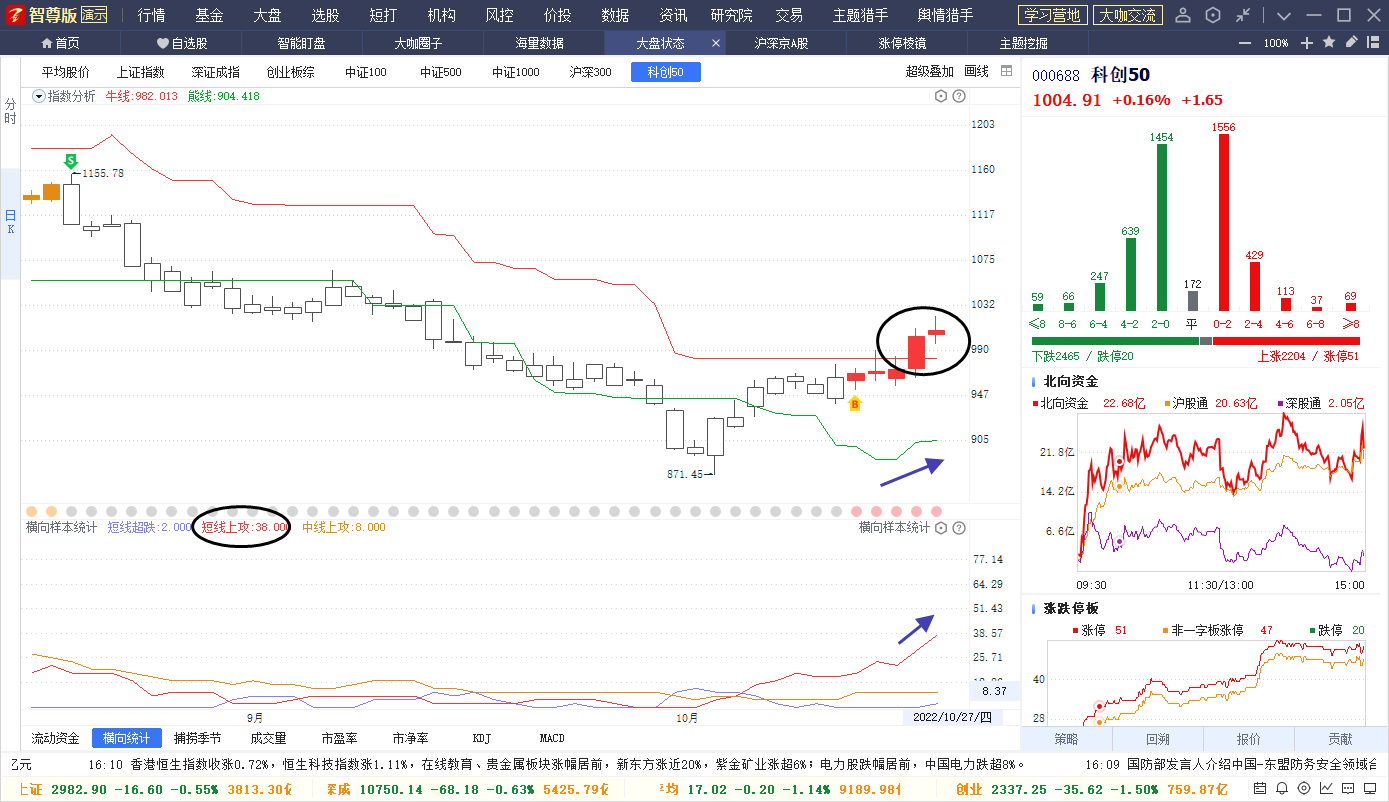Click the shrink-window arrows icon

(1243, 15)
